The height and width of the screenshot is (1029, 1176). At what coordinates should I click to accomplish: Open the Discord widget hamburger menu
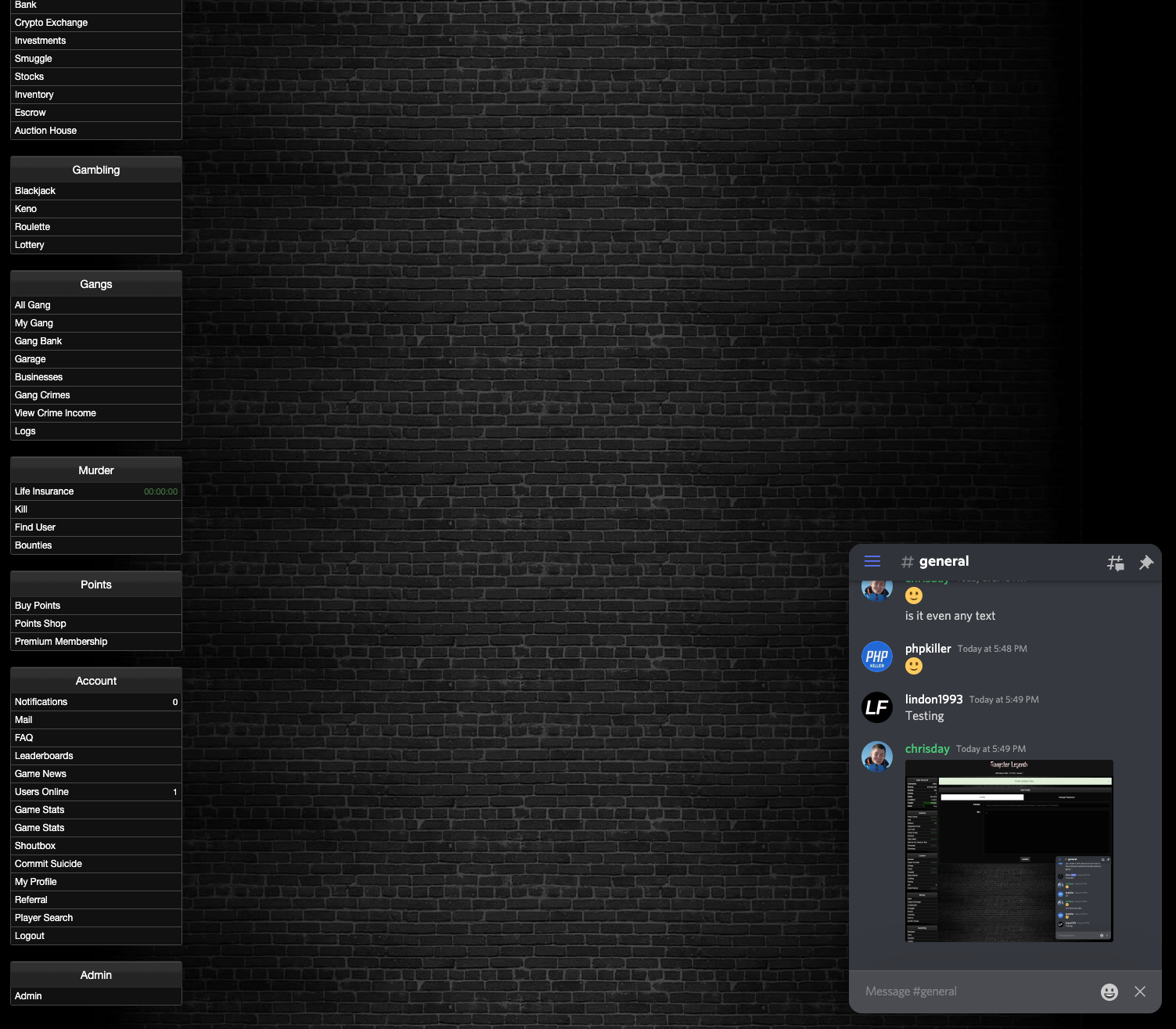(x=872, y=561)
